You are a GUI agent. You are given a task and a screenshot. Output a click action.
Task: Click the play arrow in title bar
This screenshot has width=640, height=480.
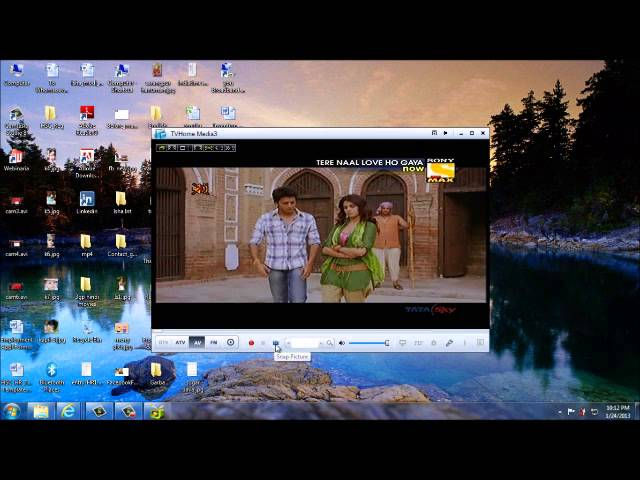[x=446, y=133]
